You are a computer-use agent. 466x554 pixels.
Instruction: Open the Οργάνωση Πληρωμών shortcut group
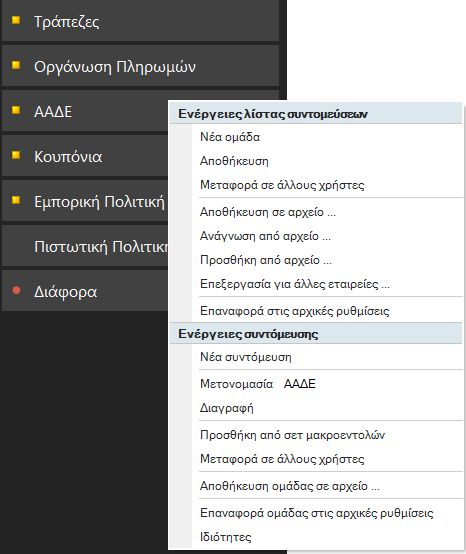141,66
